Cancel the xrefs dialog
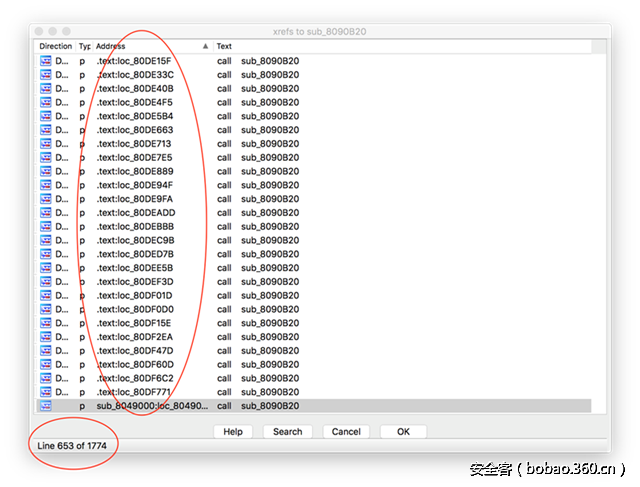 pos(346,431)
